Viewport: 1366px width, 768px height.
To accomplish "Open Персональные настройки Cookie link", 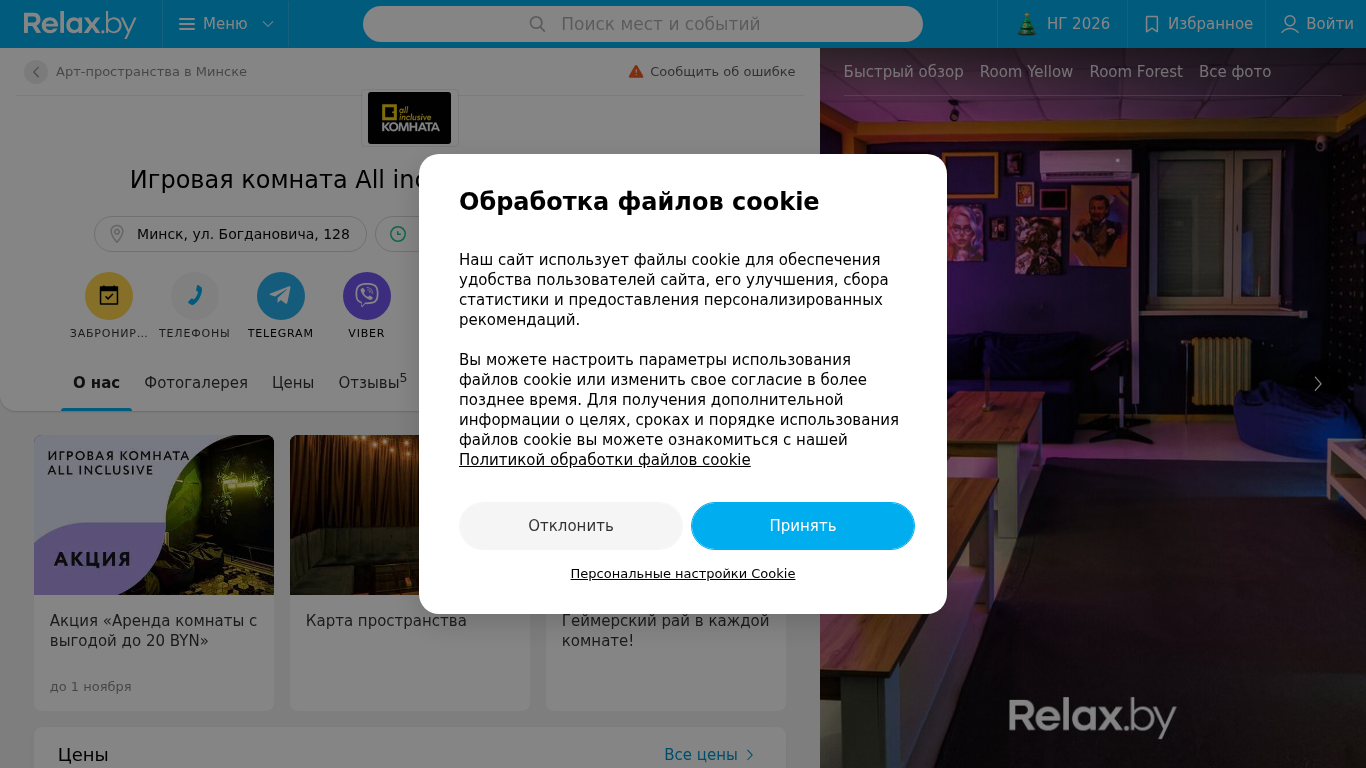I will point(683,574).
